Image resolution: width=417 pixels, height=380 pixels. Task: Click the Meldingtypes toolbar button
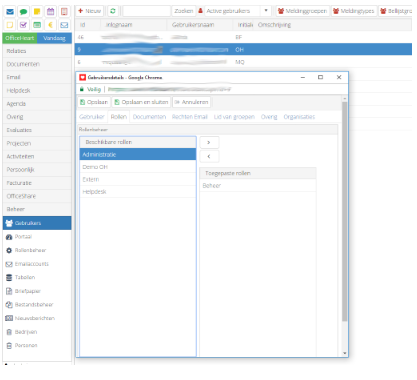tap(354, 11)
